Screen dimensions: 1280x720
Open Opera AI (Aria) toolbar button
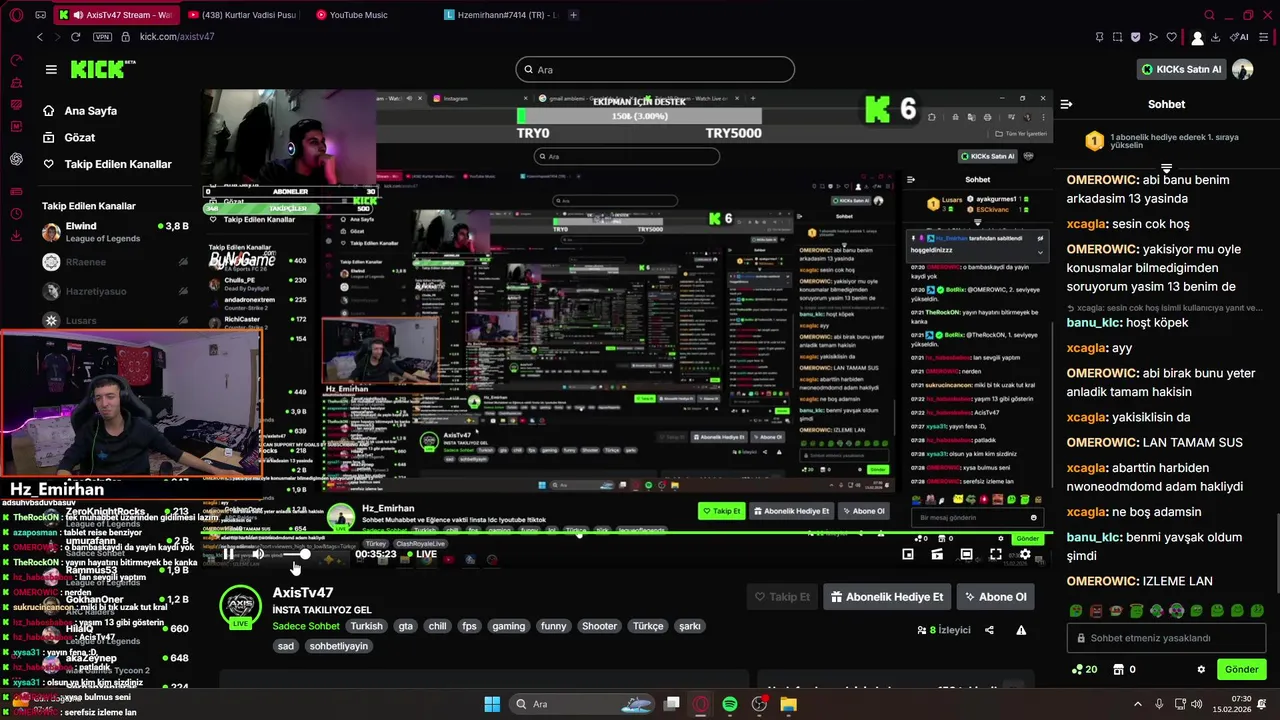(1240, 37)
